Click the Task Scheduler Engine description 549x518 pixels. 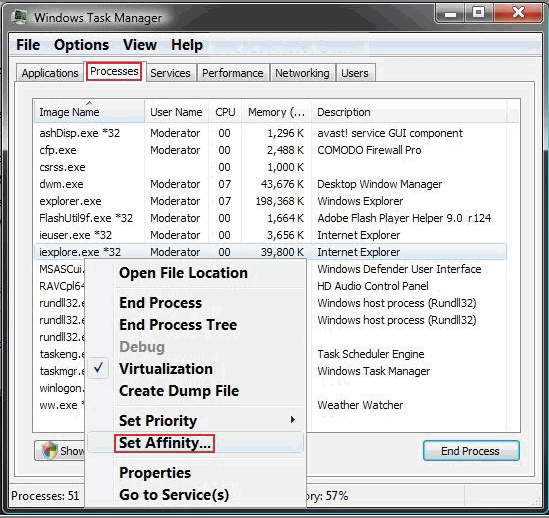(371, 354)
